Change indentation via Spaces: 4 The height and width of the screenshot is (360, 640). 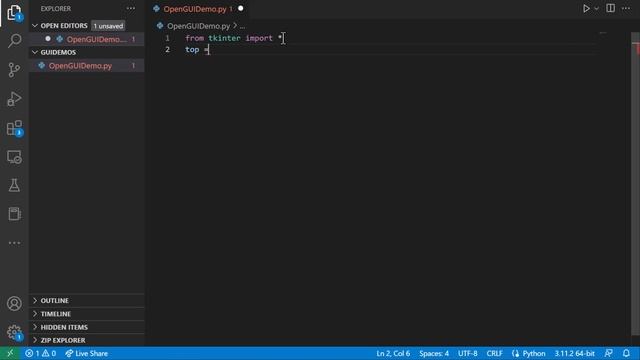(x=434, y=353)
